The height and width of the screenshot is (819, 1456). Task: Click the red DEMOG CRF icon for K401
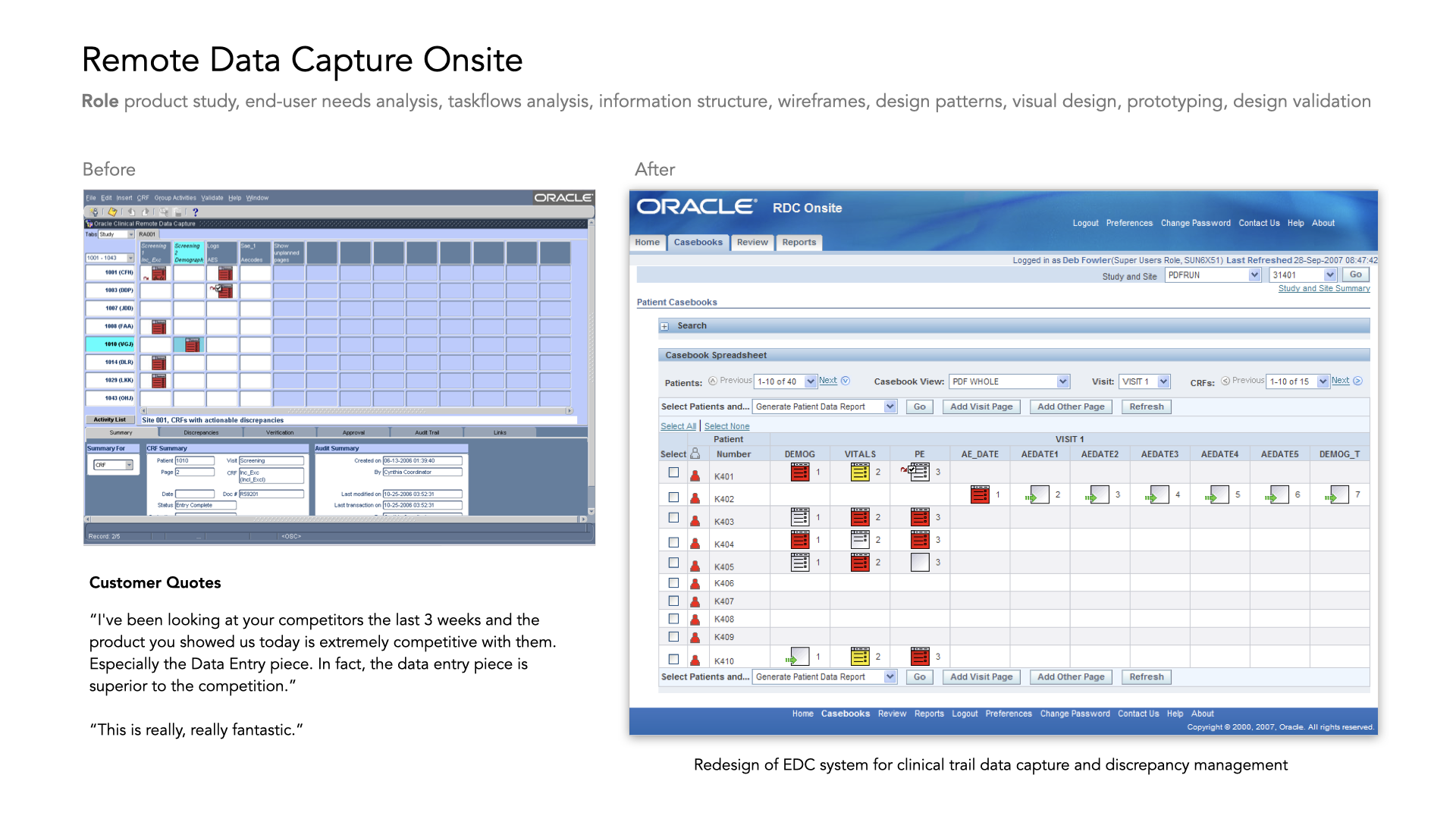(x=799, y=472)
